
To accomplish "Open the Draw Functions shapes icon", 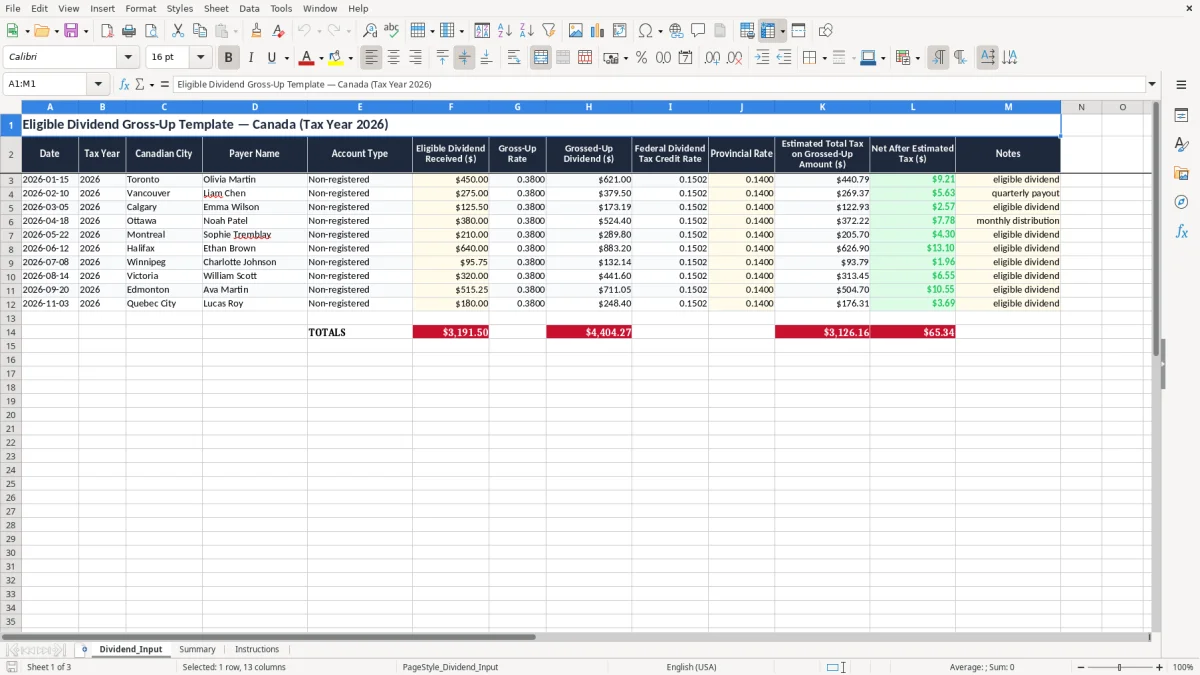I will tap(825, 31).
